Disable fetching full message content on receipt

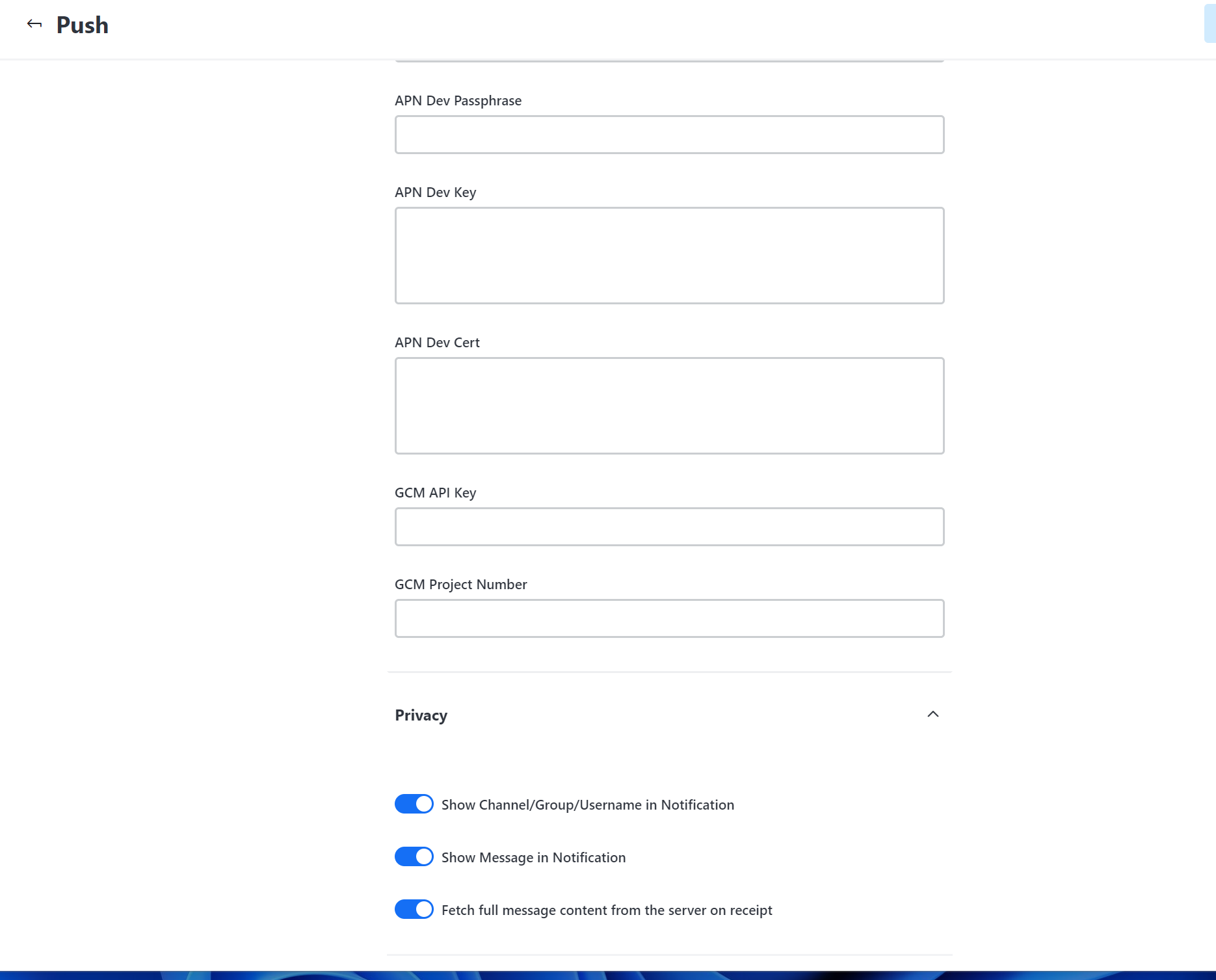(x=414, y=909)
